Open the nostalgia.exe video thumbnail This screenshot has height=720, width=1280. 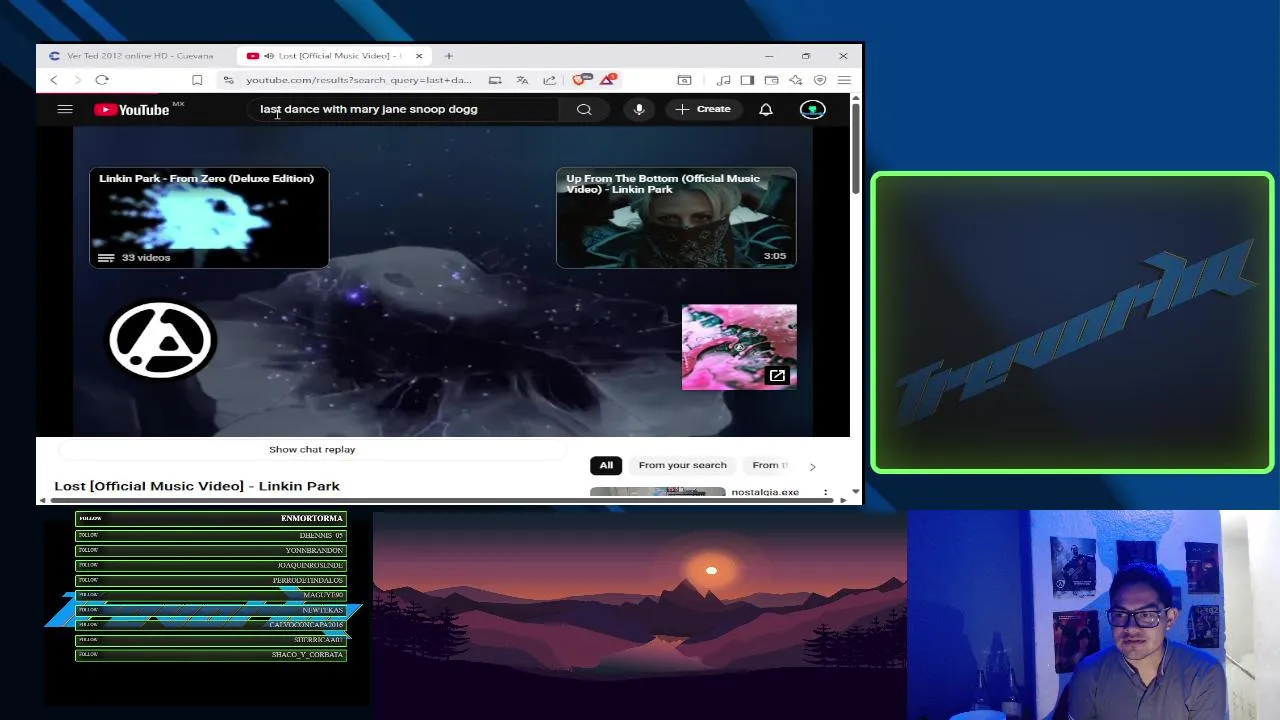tap(657, 492)
